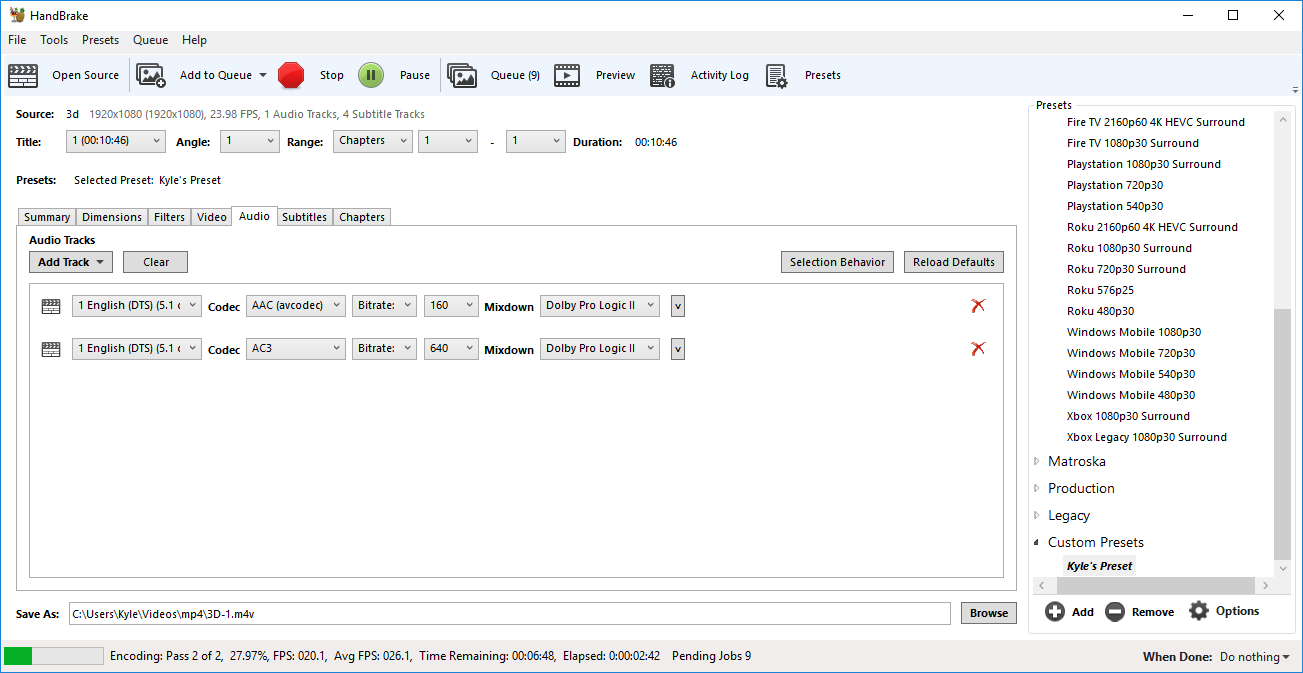Expand advanced options of the AC3 track
The height and width of the screenshot is (673, 1303).
pos(678,349)
